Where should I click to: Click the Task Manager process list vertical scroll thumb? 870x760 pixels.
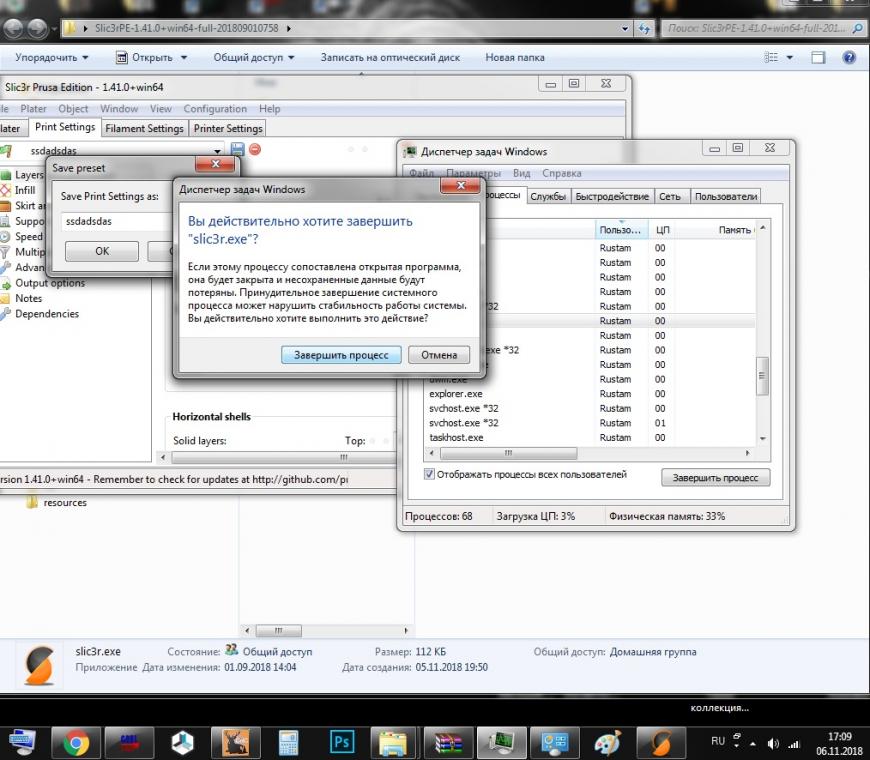tap(762, 376)
